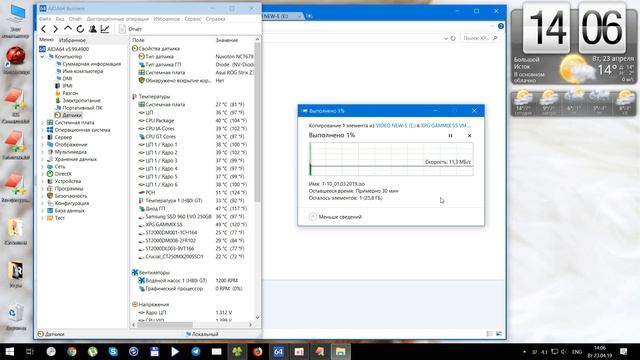Image resolution: width=640 pixels, height=360 pixels.
Task: Open the XPG GAMMIX S5 destination link
Action: point(445,125)
